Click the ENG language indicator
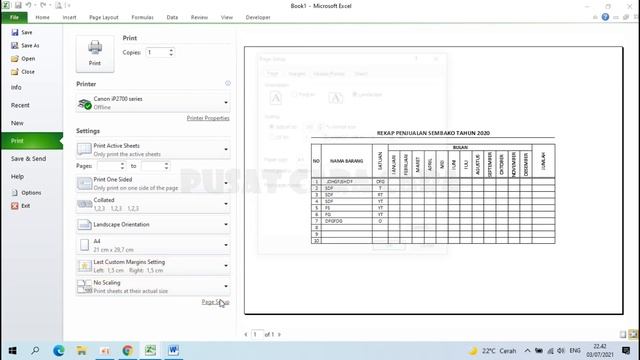The height and width of the screenshot is (360, 640). tap(575, 351)
